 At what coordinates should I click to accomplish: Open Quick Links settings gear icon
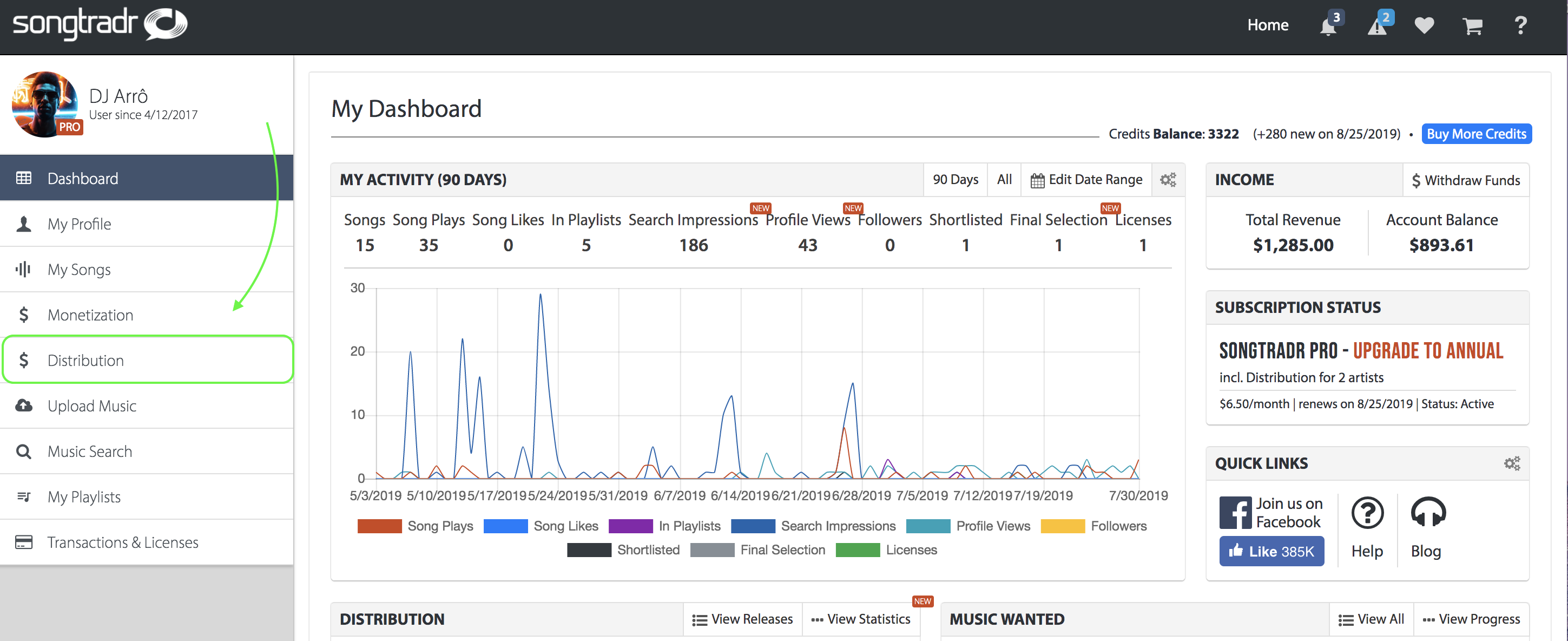click(x=1512, y=463)
